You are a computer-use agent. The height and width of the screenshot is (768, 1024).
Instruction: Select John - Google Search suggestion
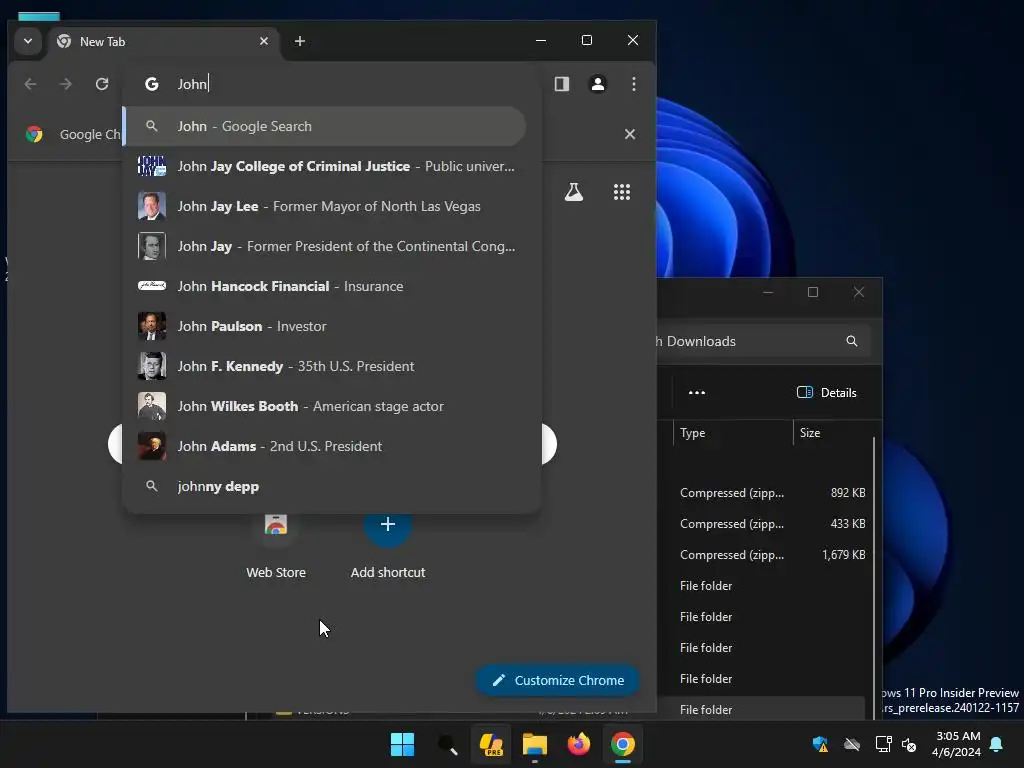click(x=325, y=126)
